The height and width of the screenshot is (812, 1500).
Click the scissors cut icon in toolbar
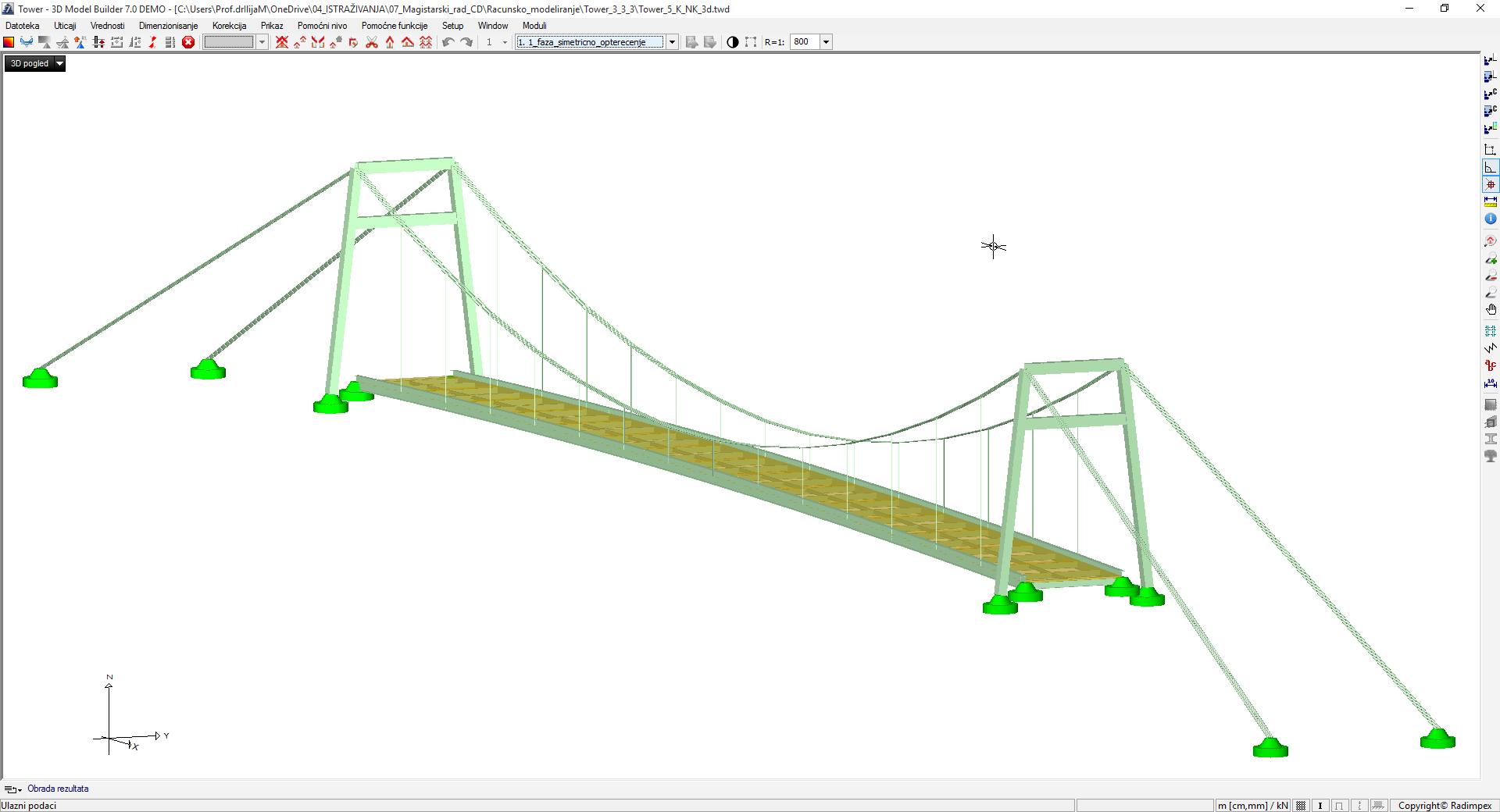click(372, 42)
